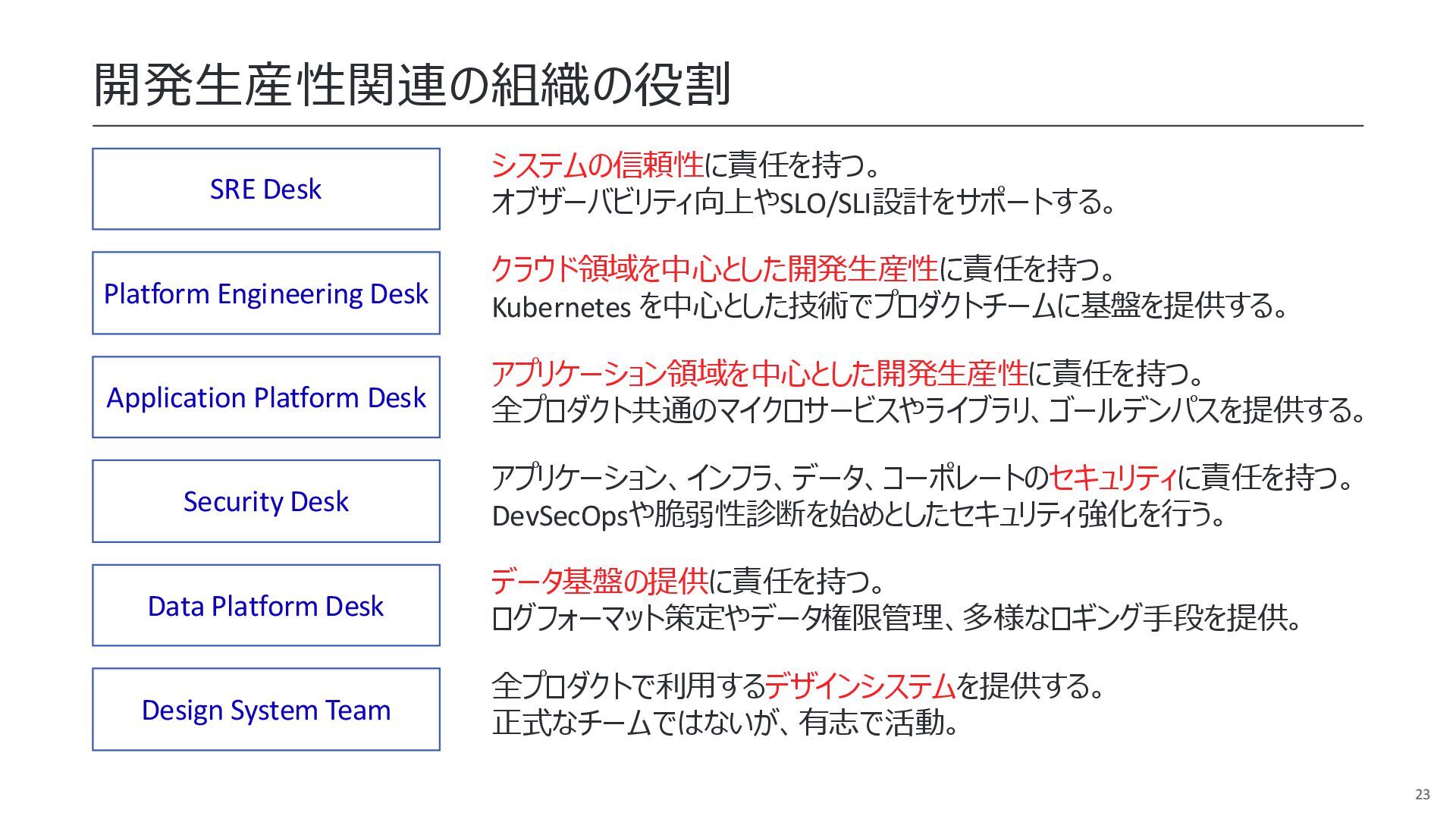Click the line 正式なチームではないが、有志で活動。

[x=725, y=723]
